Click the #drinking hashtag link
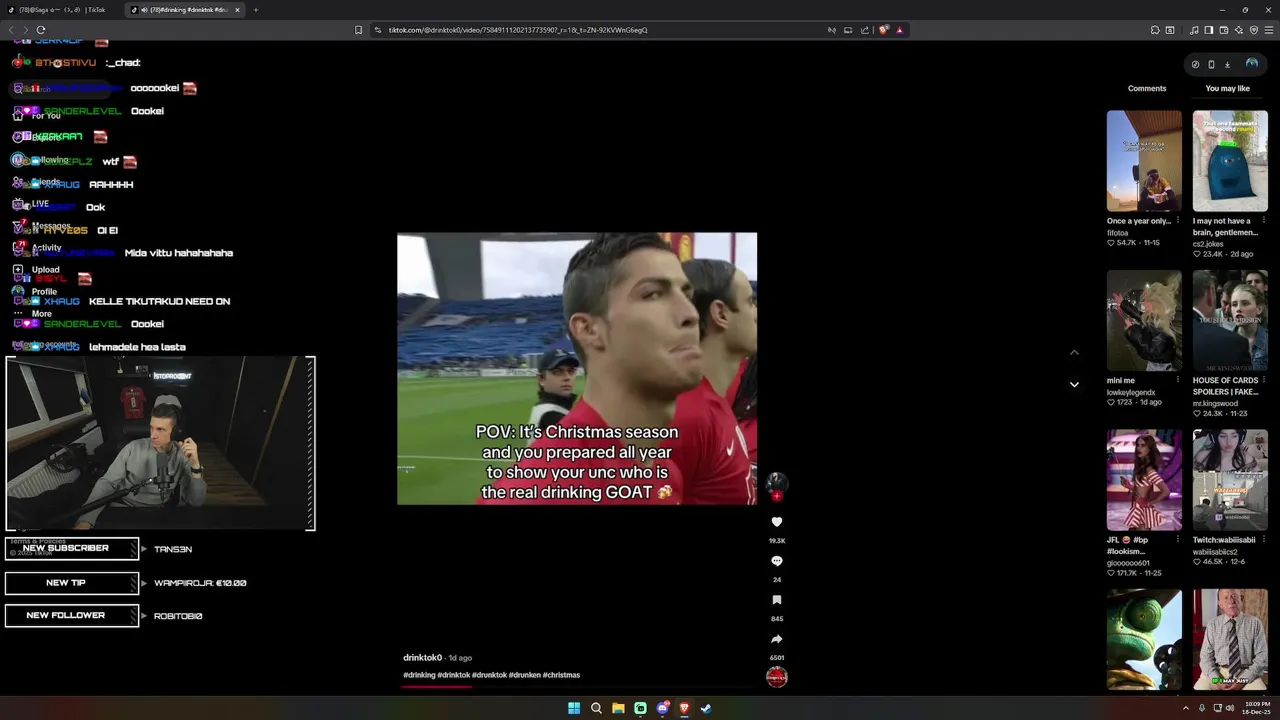The width and height of the screenshot is (1280, 720). (419, 675)
